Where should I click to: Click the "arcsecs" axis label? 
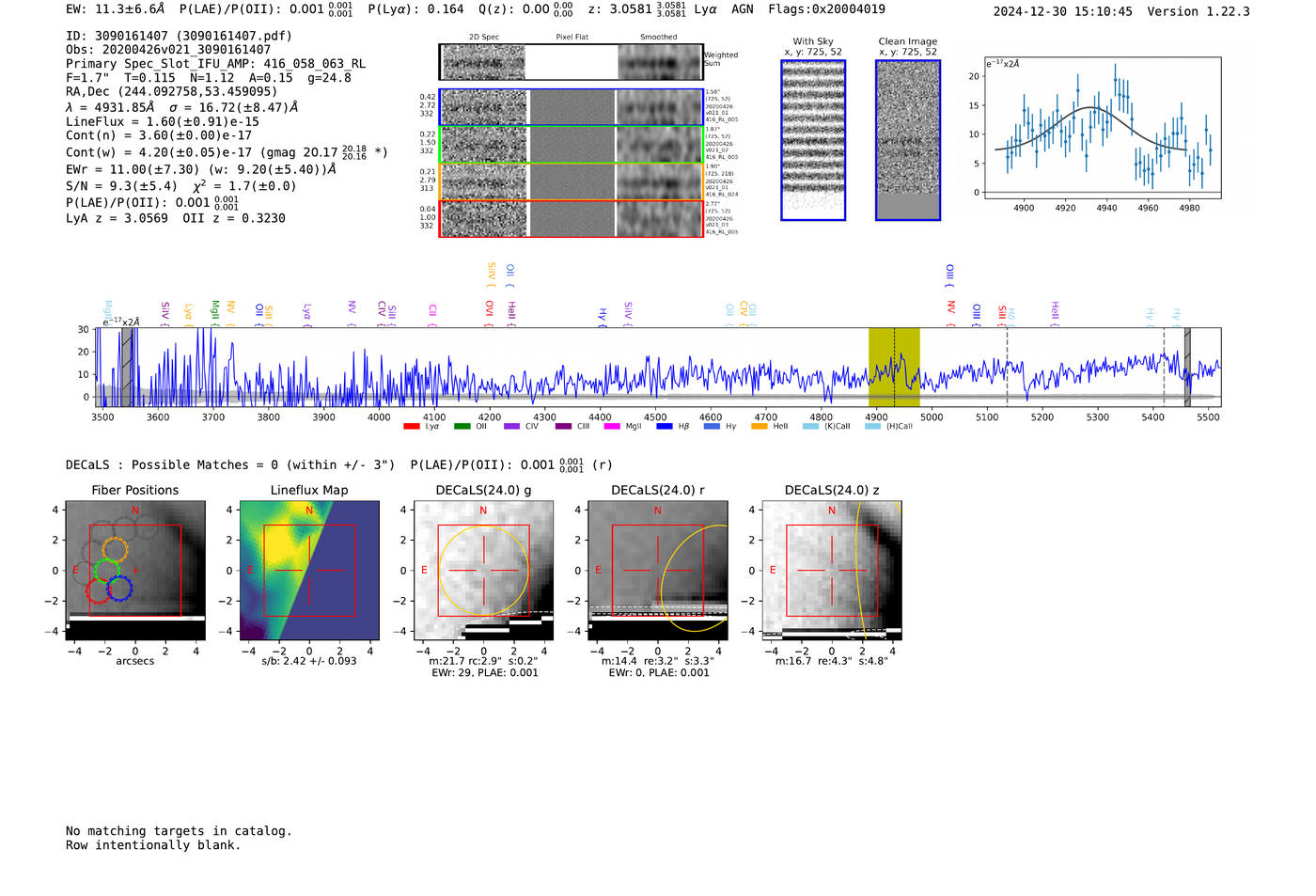coord(135,661)
